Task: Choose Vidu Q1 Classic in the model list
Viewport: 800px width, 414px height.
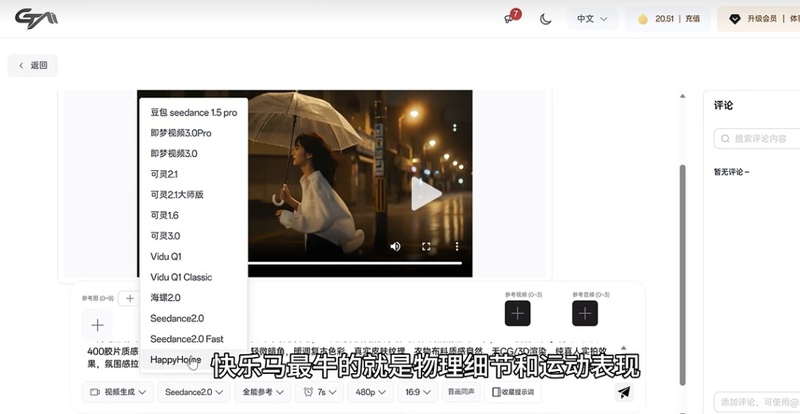Action: point(181,277)
